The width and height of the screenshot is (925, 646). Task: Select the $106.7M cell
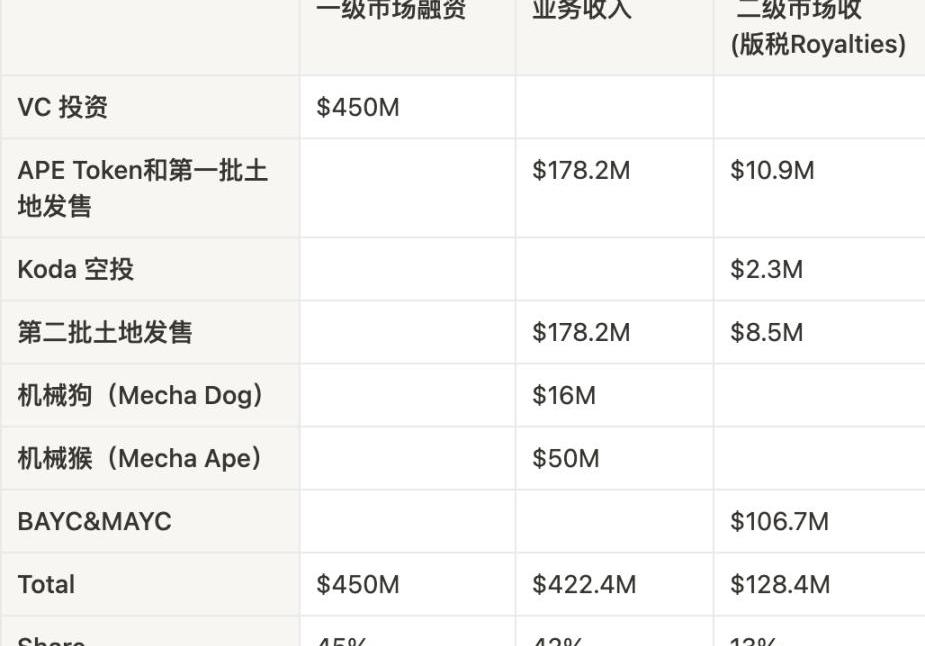point(779,521)
